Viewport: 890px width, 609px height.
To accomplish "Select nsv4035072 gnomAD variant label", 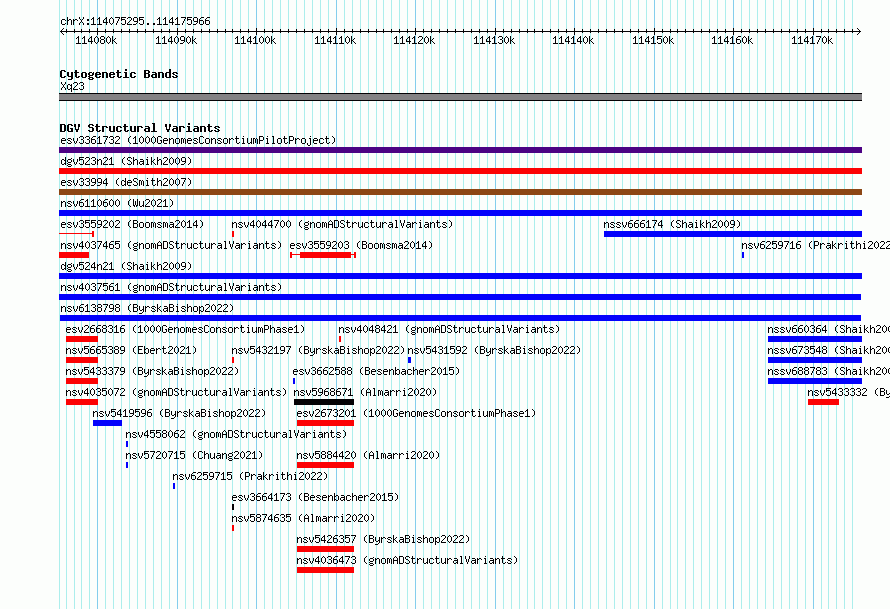I will point(176,392).
